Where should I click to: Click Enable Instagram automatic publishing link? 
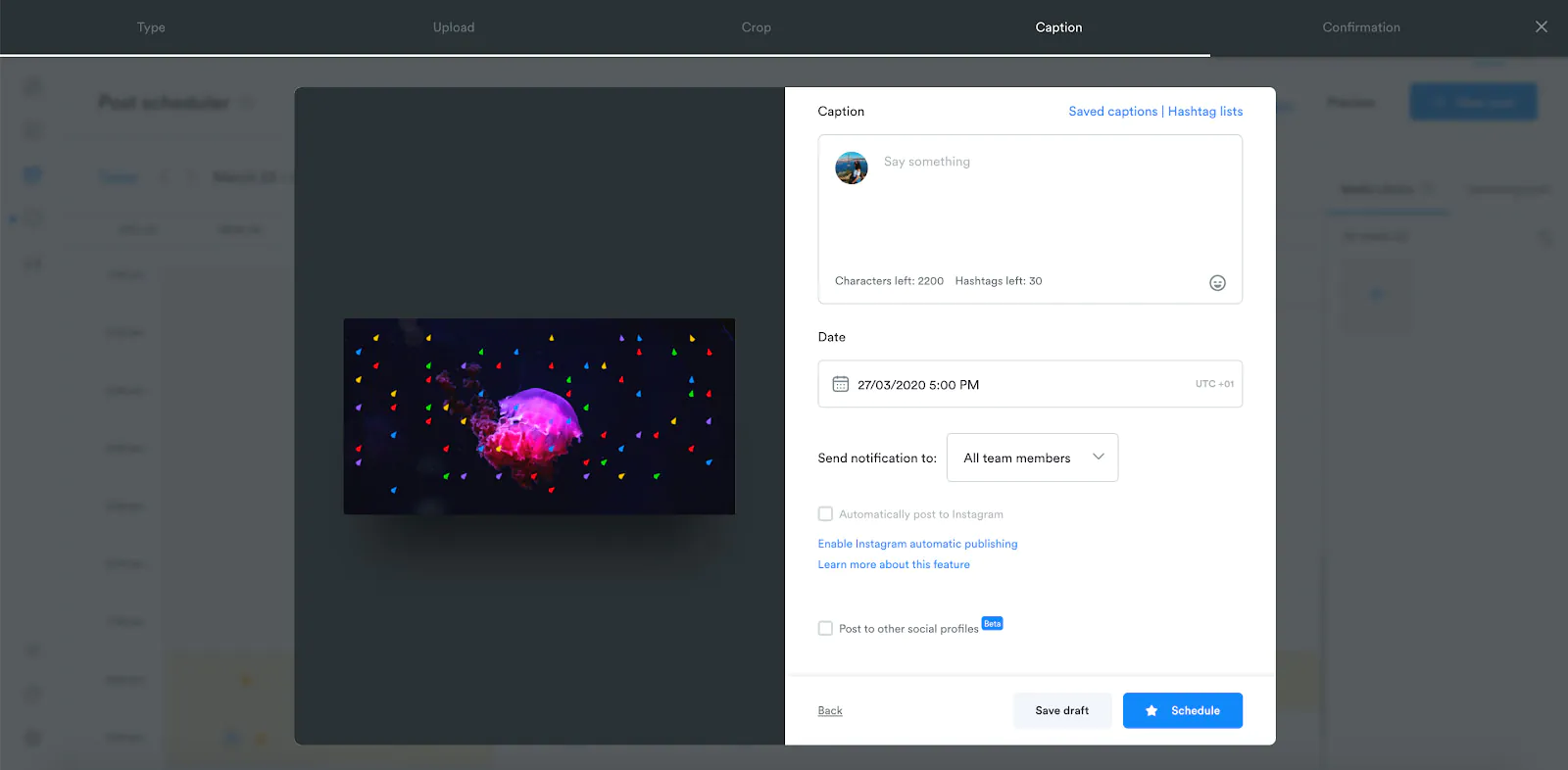pos(918,544)
